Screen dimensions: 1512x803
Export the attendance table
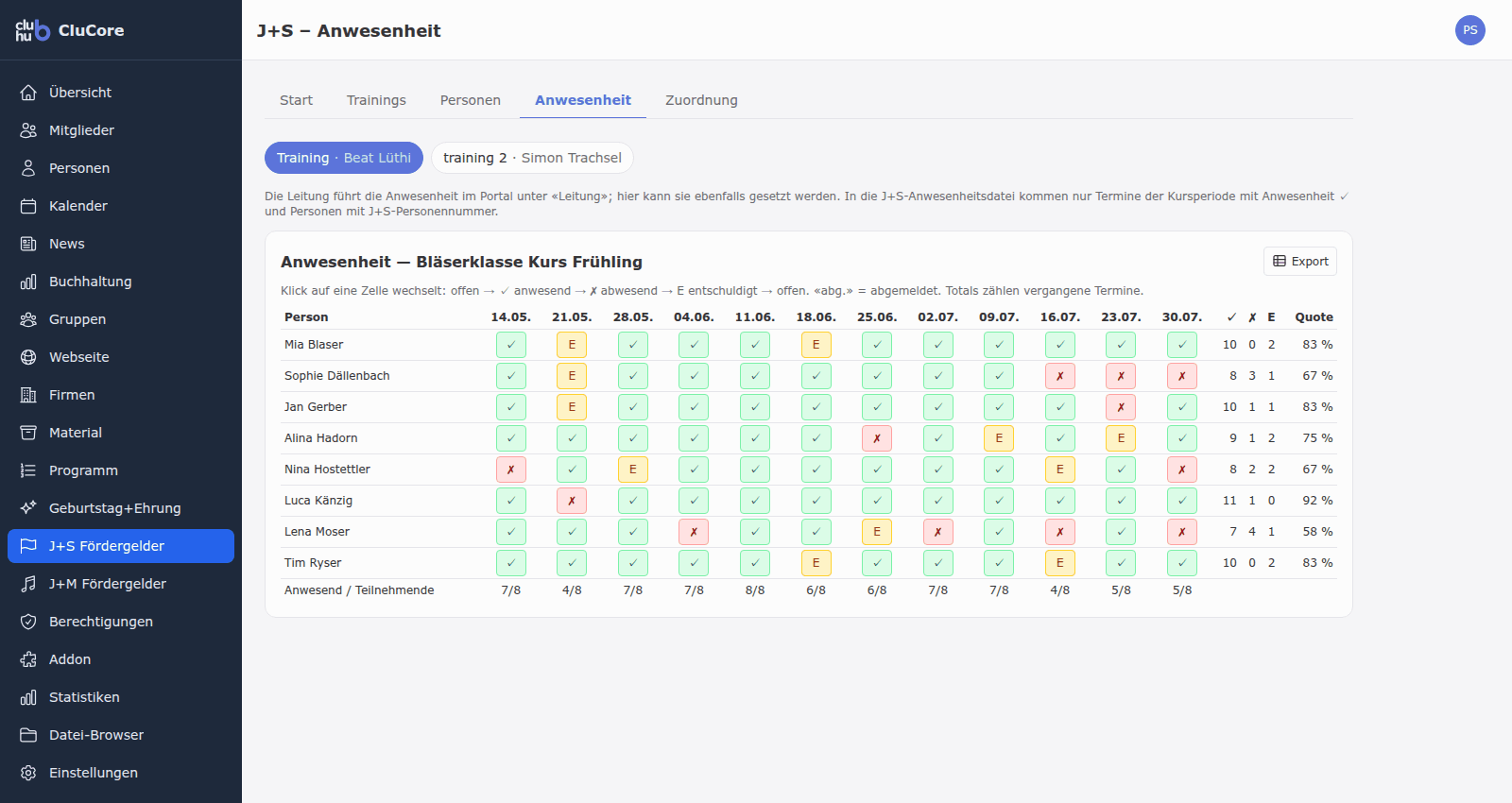tap(1300, 262)
